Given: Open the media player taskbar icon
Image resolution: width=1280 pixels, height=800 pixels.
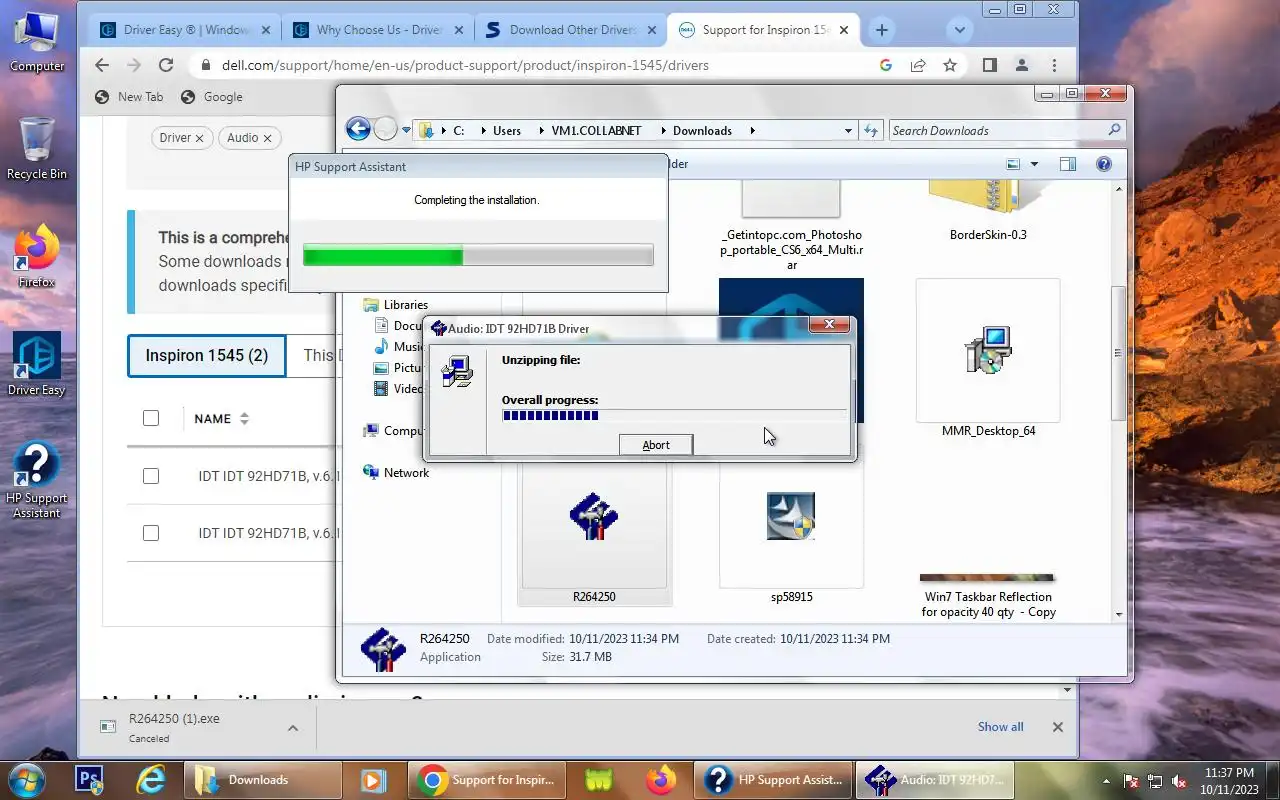Looking at the screenshot, I should pyautogui.click(x=373, y=780).
